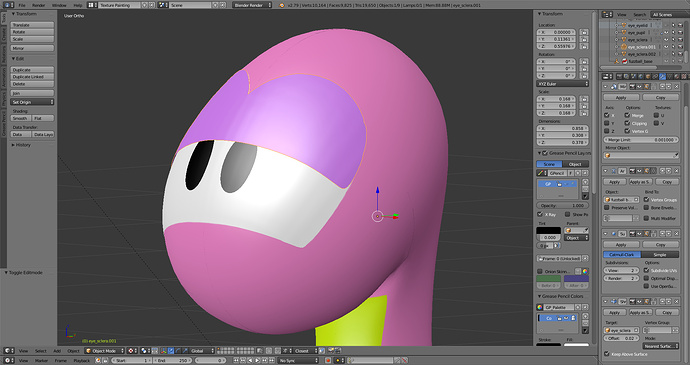The image size is (690, 365).
Task: Remove the Shrinkwrap modifier
Action: click(x=677, y=302)
